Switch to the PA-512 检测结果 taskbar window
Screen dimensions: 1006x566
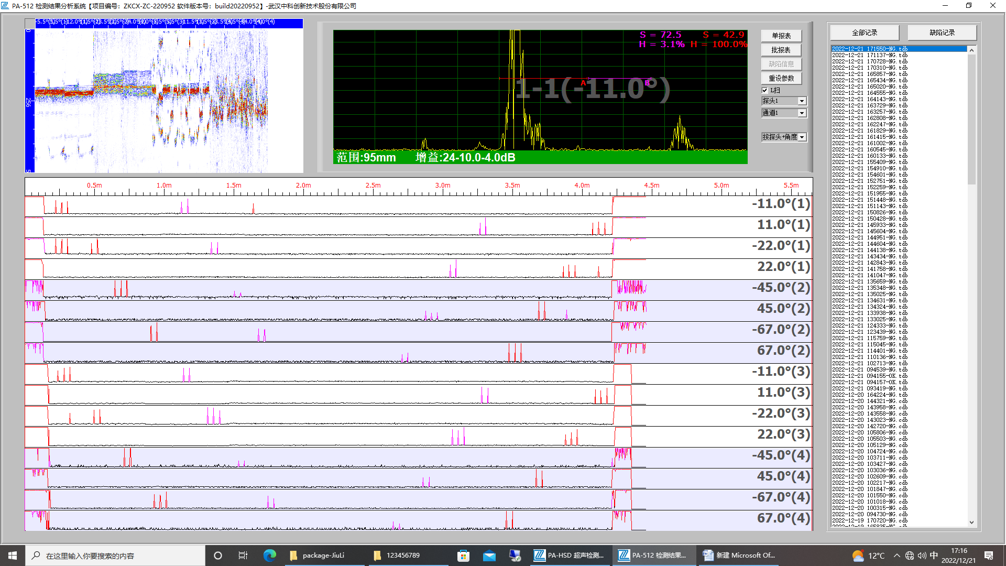click(x=653, y=555)
